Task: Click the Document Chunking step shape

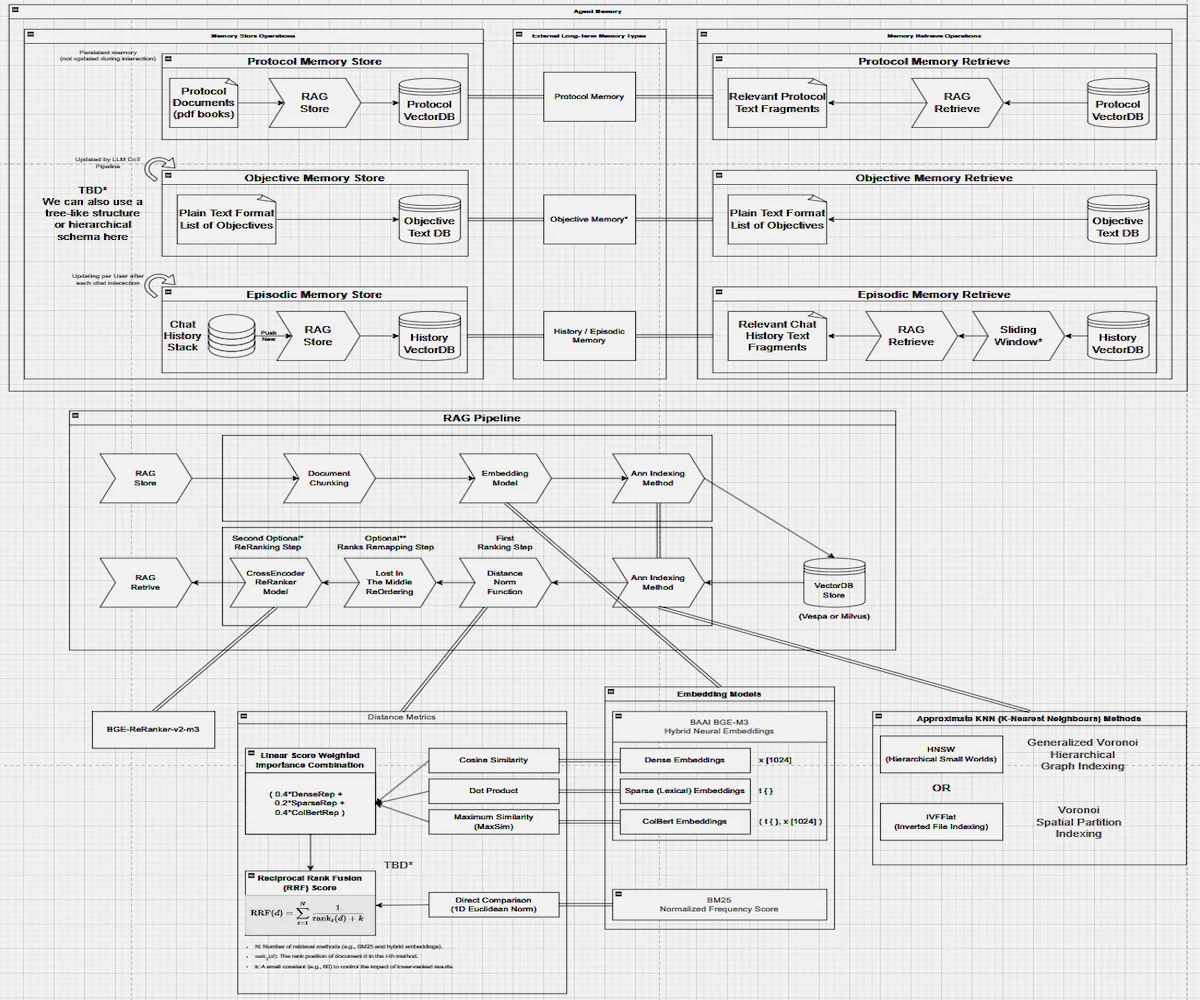Action: [328, 478]
